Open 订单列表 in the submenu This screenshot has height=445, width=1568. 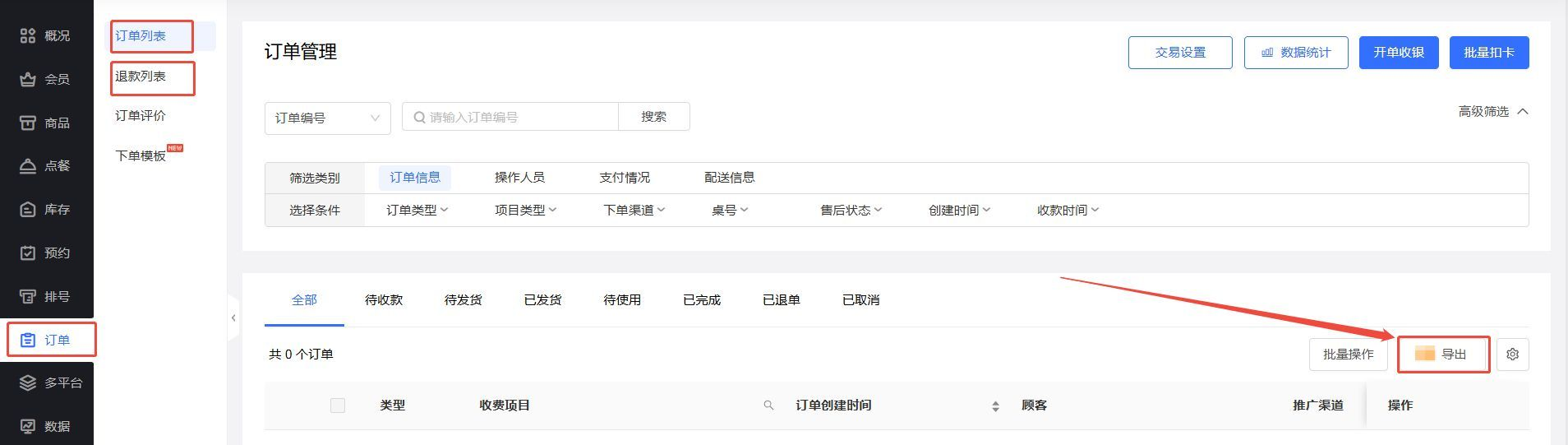tap(141, 36)
